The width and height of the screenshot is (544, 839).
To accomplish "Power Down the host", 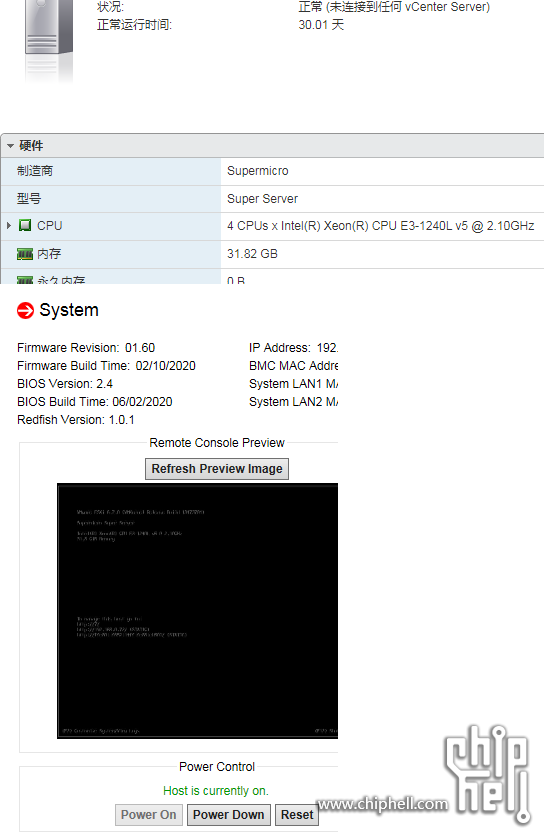I will (x=228, y=815).
